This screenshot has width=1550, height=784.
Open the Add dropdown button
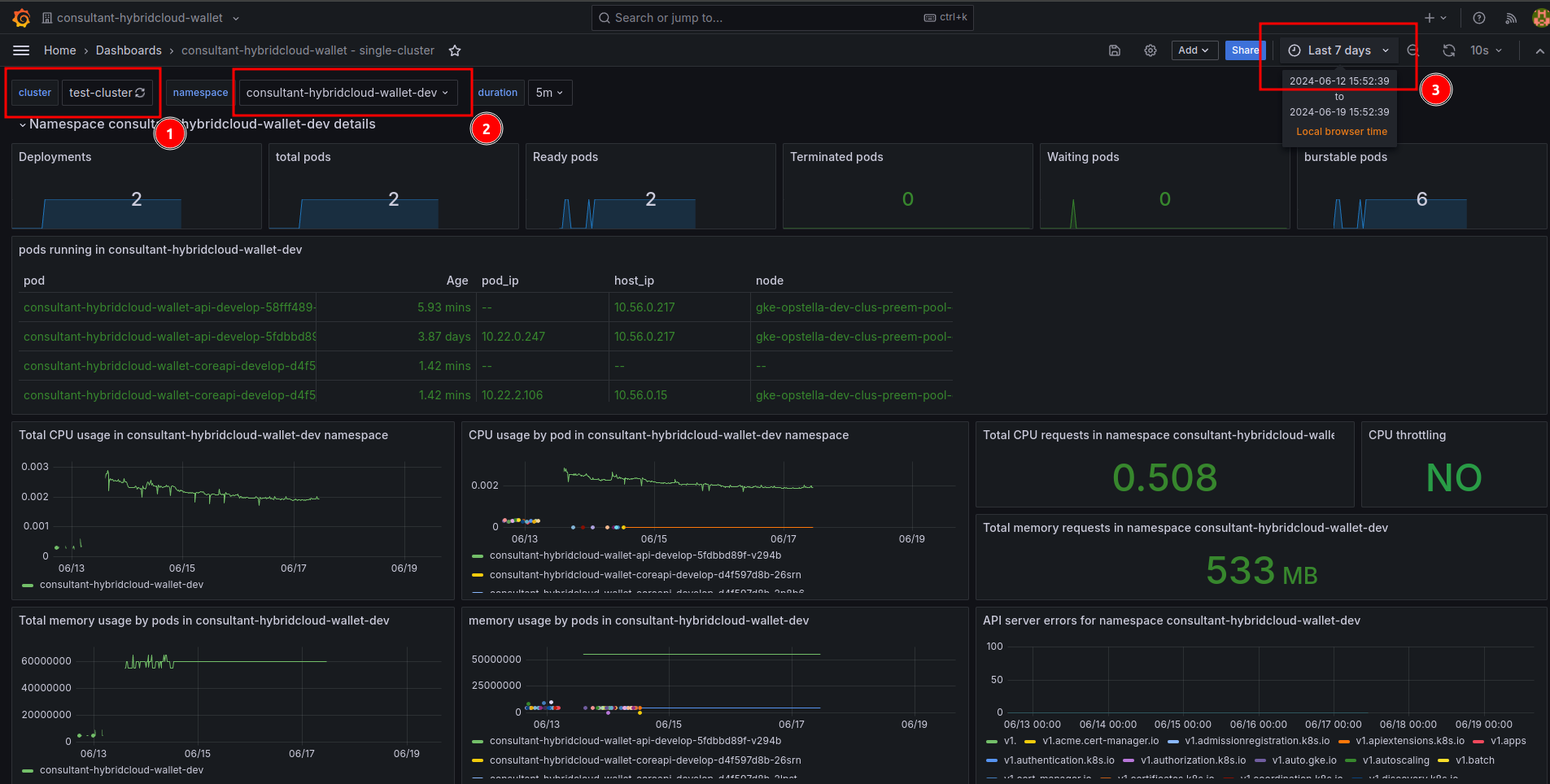coord(1194,50)
